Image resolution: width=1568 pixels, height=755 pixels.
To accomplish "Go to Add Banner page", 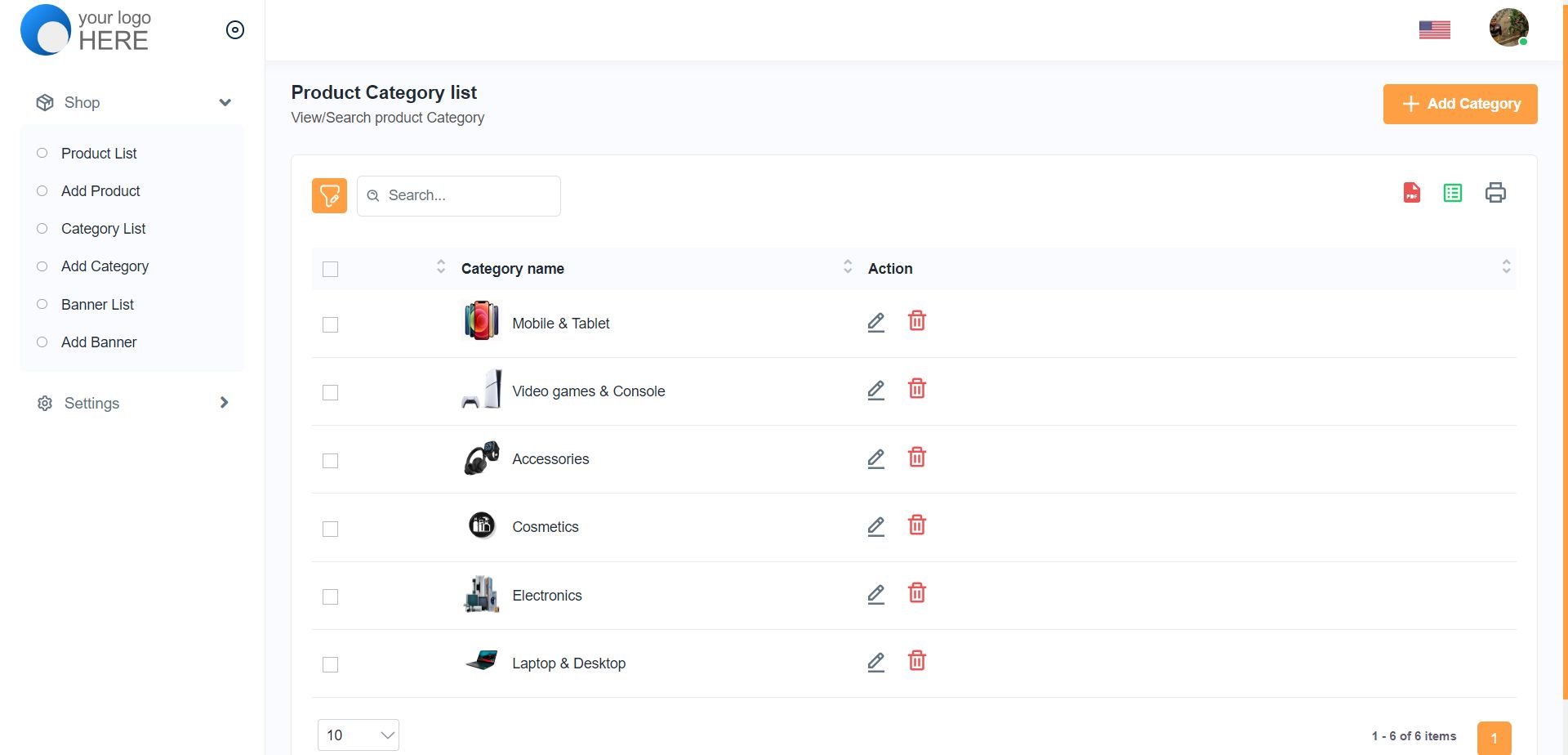I will [x=99, y=342].
